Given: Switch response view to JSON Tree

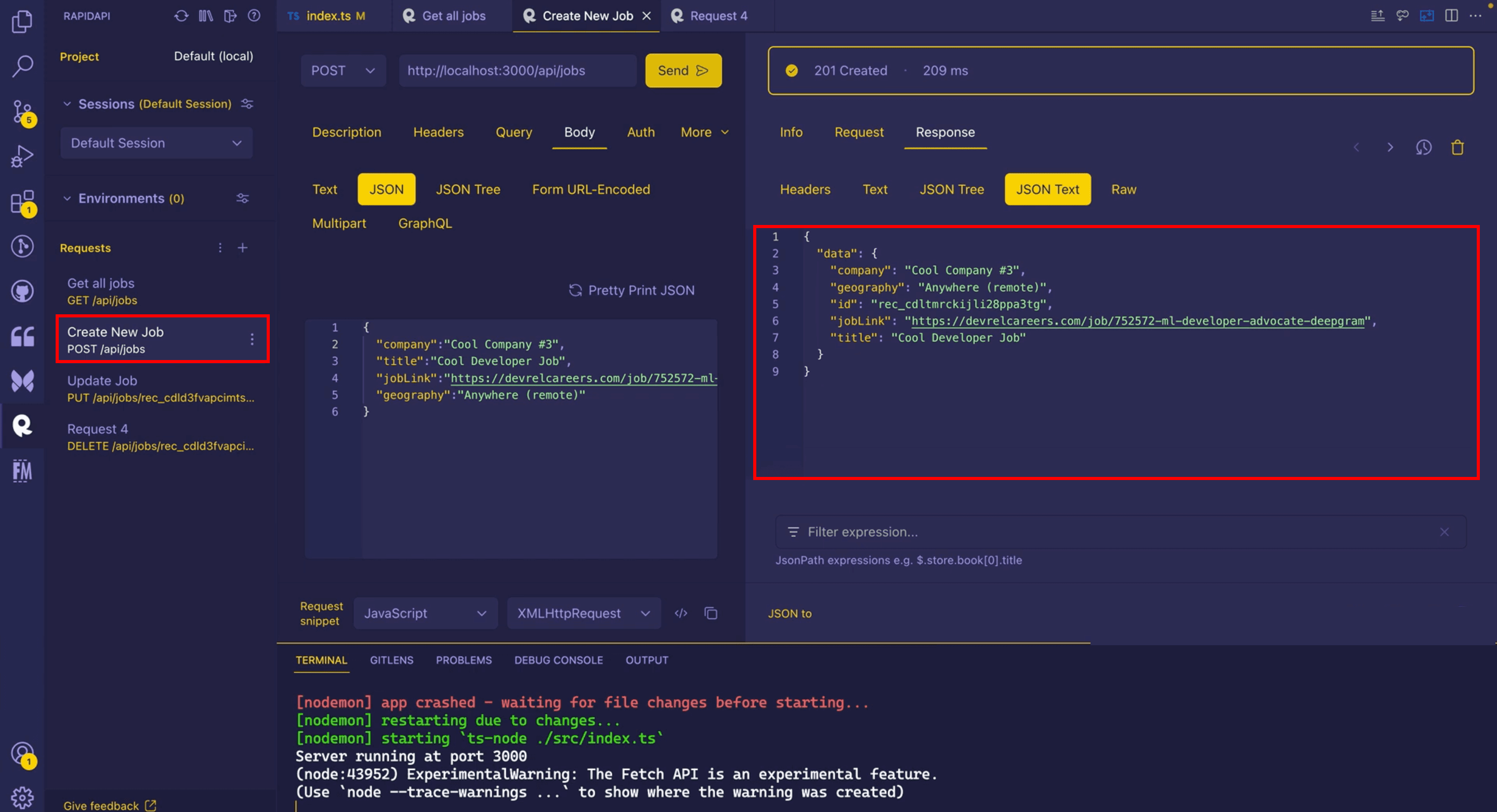Looking at the screenshot, I should click(951, 189).
